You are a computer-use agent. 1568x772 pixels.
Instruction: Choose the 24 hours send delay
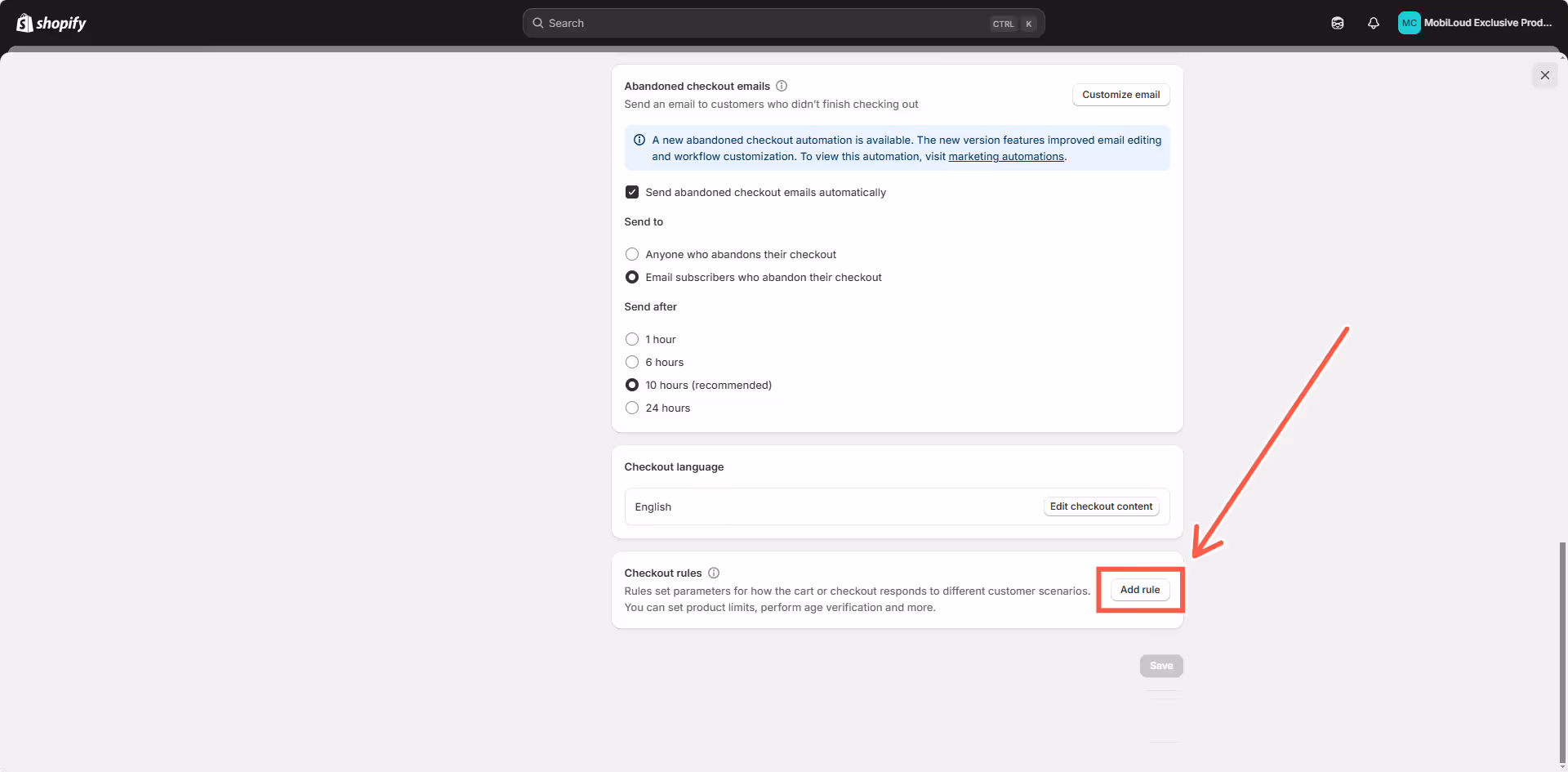tap(632, 408)
